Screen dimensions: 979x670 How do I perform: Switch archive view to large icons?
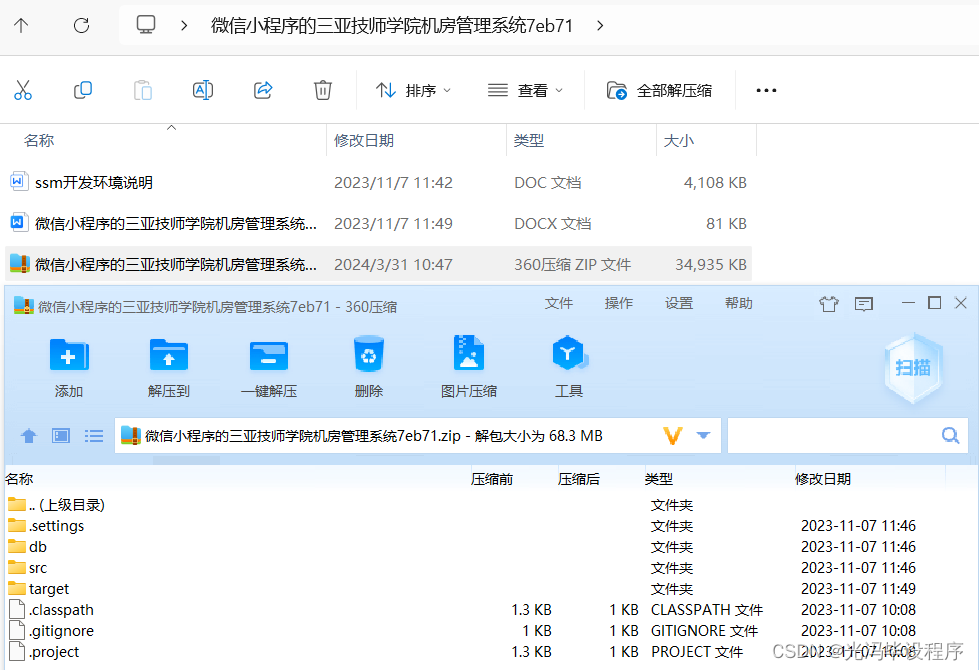coord(60,435)
